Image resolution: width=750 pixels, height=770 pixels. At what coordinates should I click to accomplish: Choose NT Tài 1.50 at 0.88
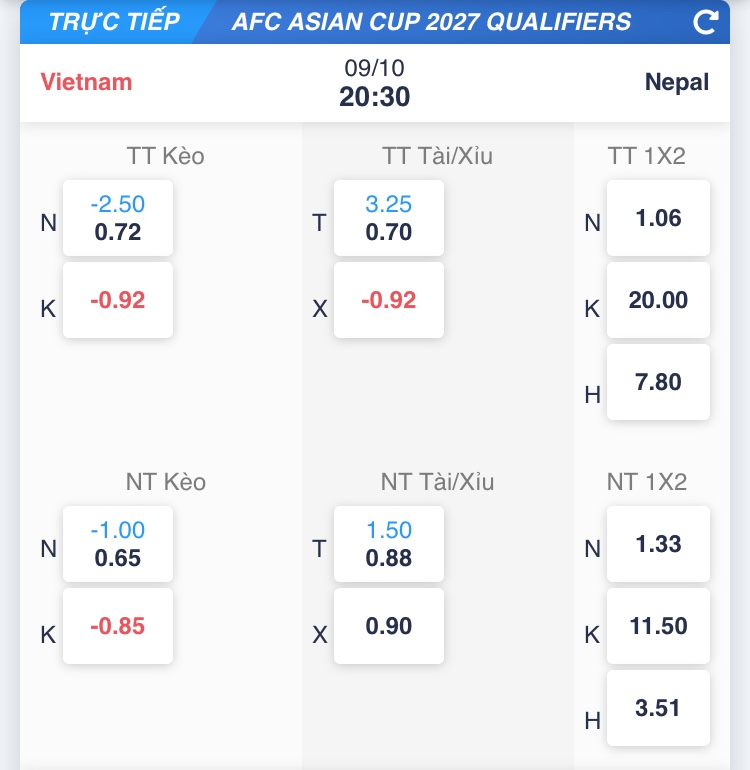(389, 544)
